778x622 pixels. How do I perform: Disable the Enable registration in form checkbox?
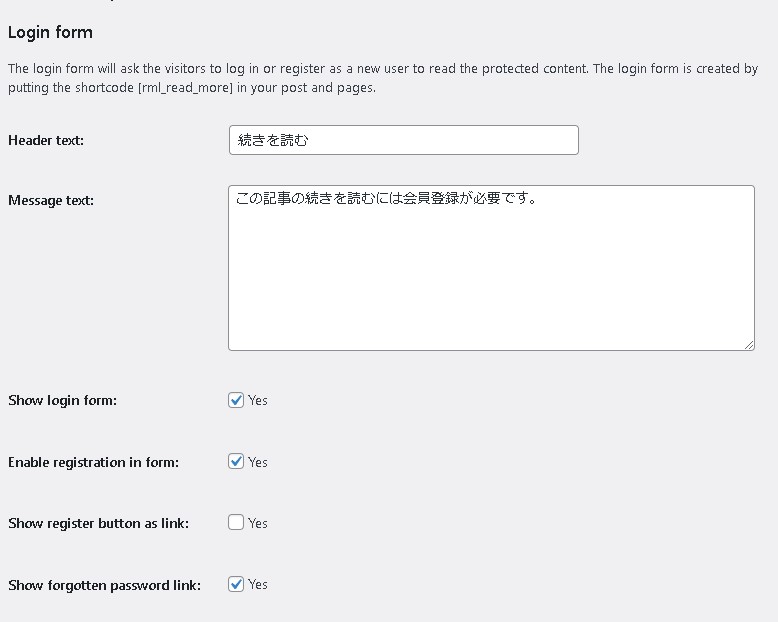click(236, 462)
